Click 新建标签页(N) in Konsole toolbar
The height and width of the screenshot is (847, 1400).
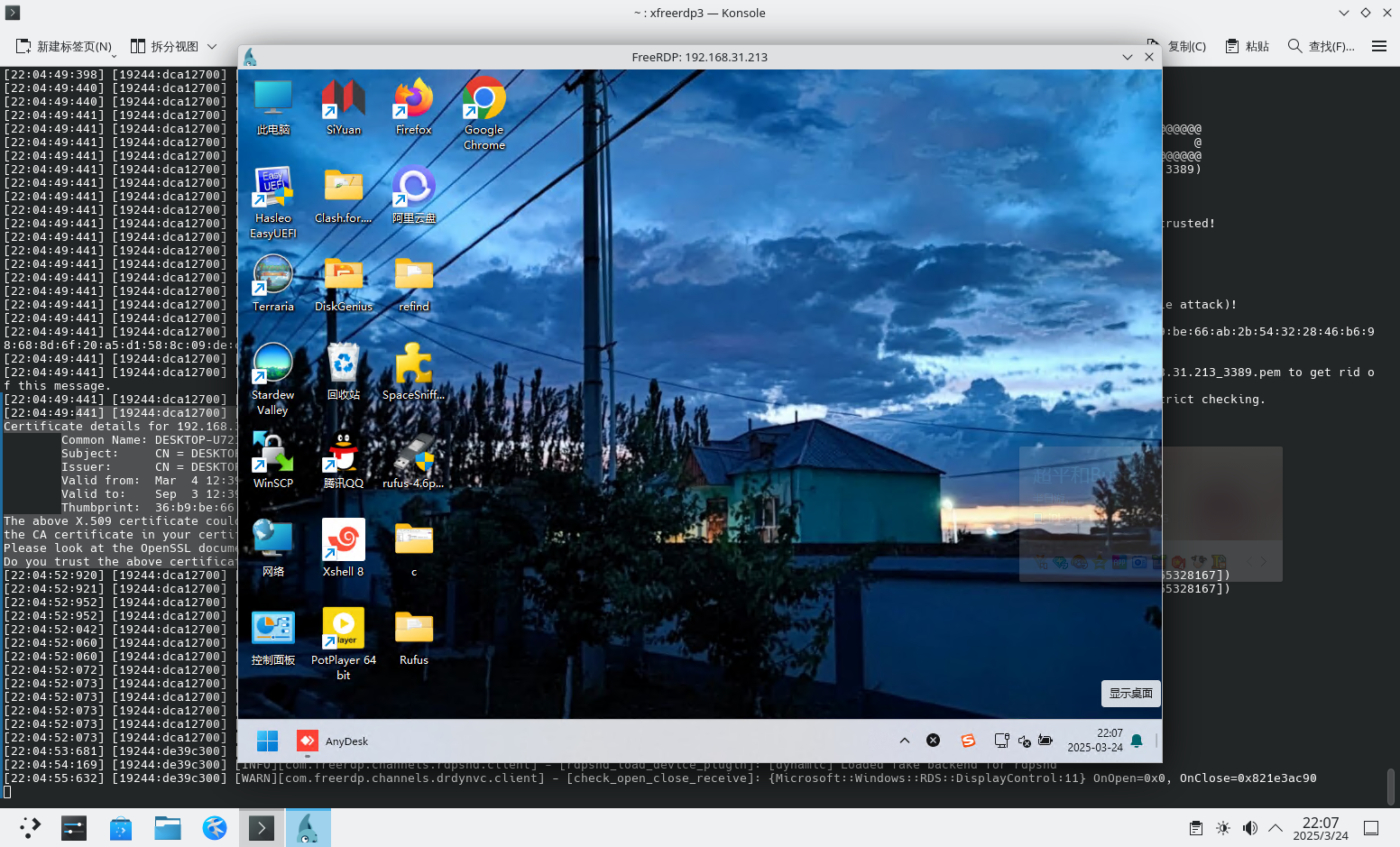click(x=64, y=46)
